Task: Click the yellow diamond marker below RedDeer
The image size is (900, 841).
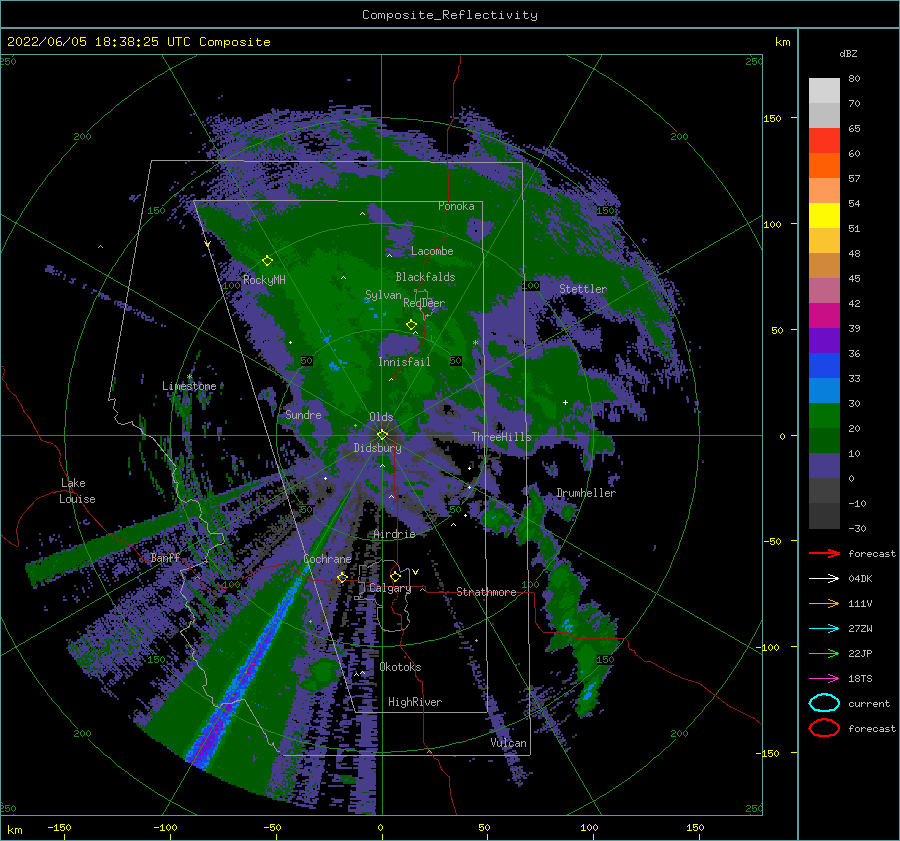Action: [412, 325]
